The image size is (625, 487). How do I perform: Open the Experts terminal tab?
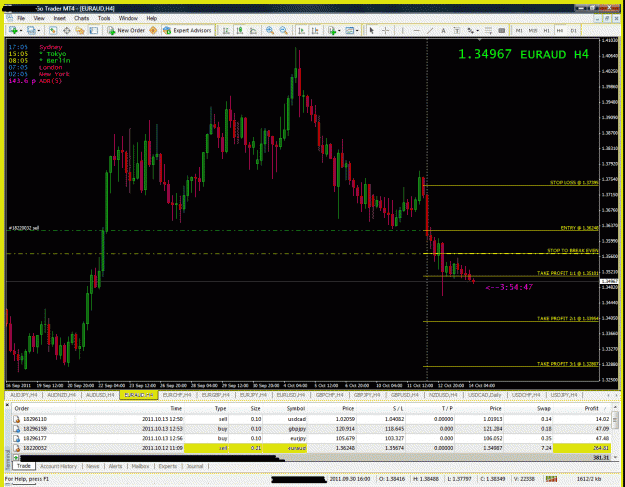tap(168, 466)
